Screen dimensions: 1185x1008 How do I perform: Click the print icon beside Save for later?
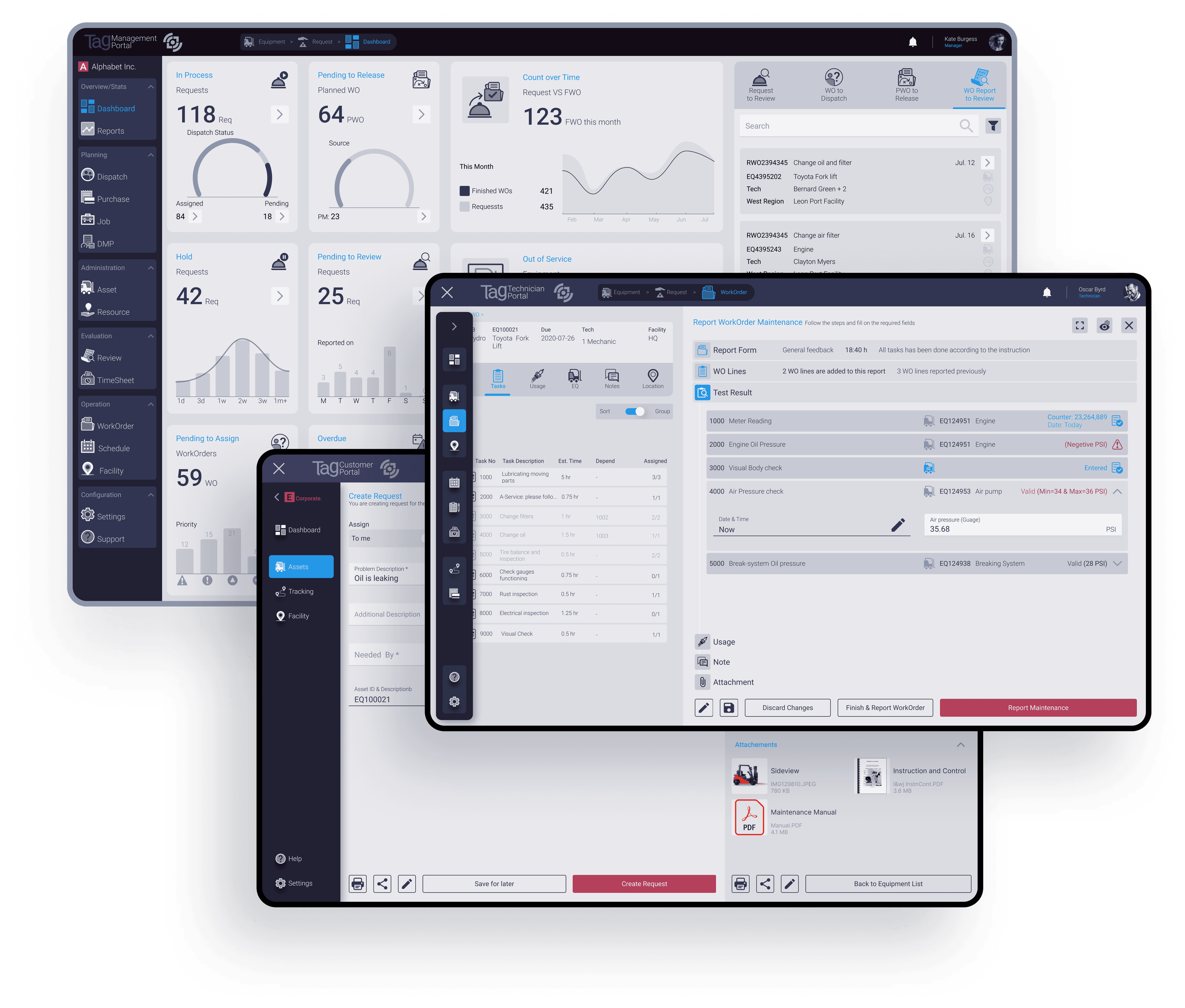click(358, 883)
